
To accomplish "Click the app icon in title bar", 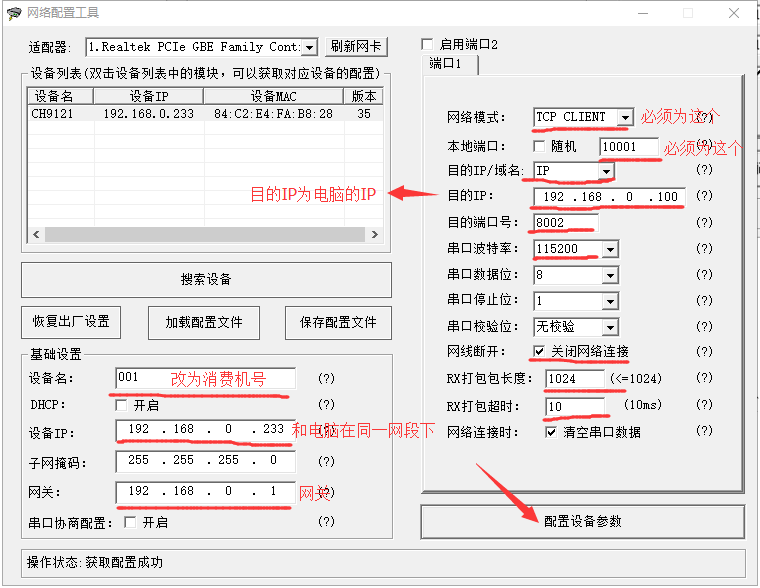I will [13, 13].
